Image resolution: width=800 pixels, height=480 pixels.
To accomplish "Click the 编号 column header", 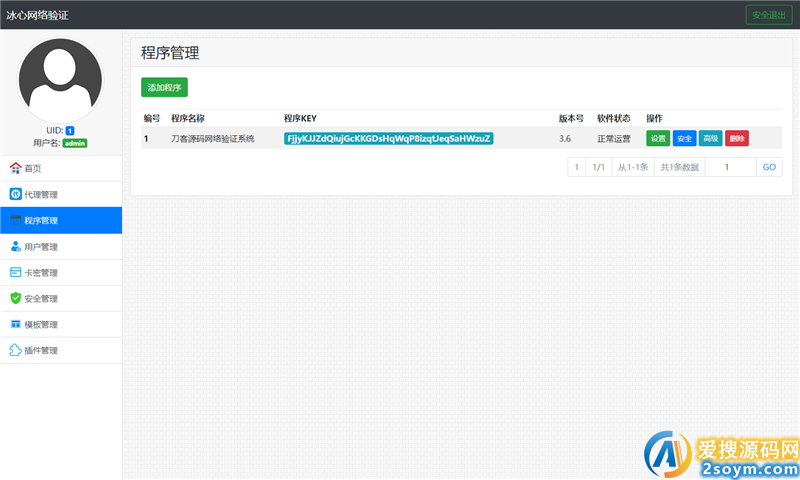I will pos(152,118).
